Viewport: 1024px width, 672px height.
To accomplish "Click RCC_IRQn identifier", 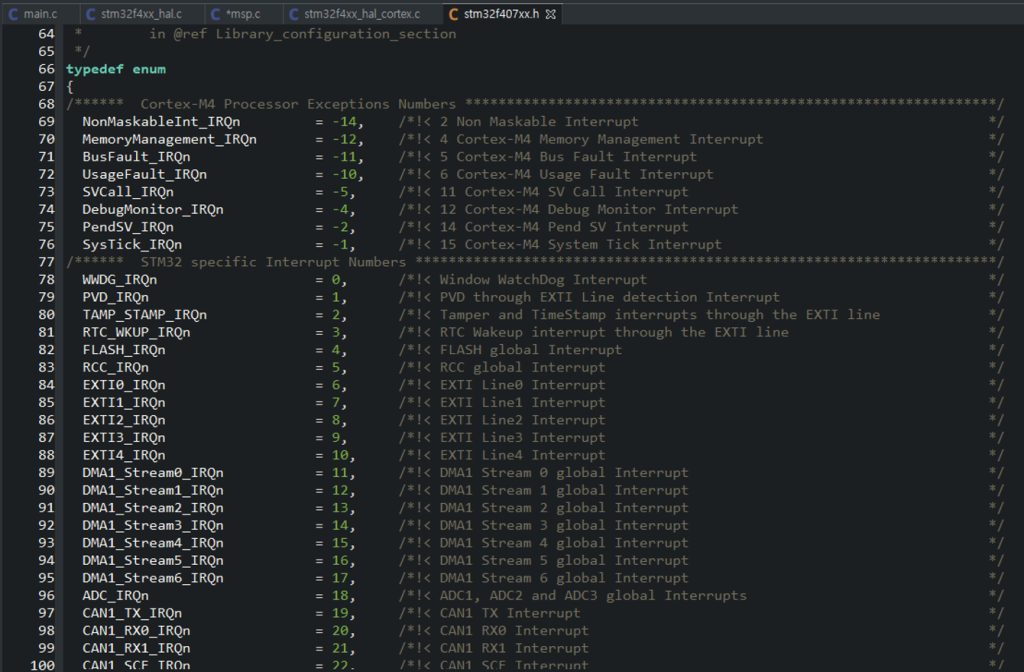I will point(116,367).
